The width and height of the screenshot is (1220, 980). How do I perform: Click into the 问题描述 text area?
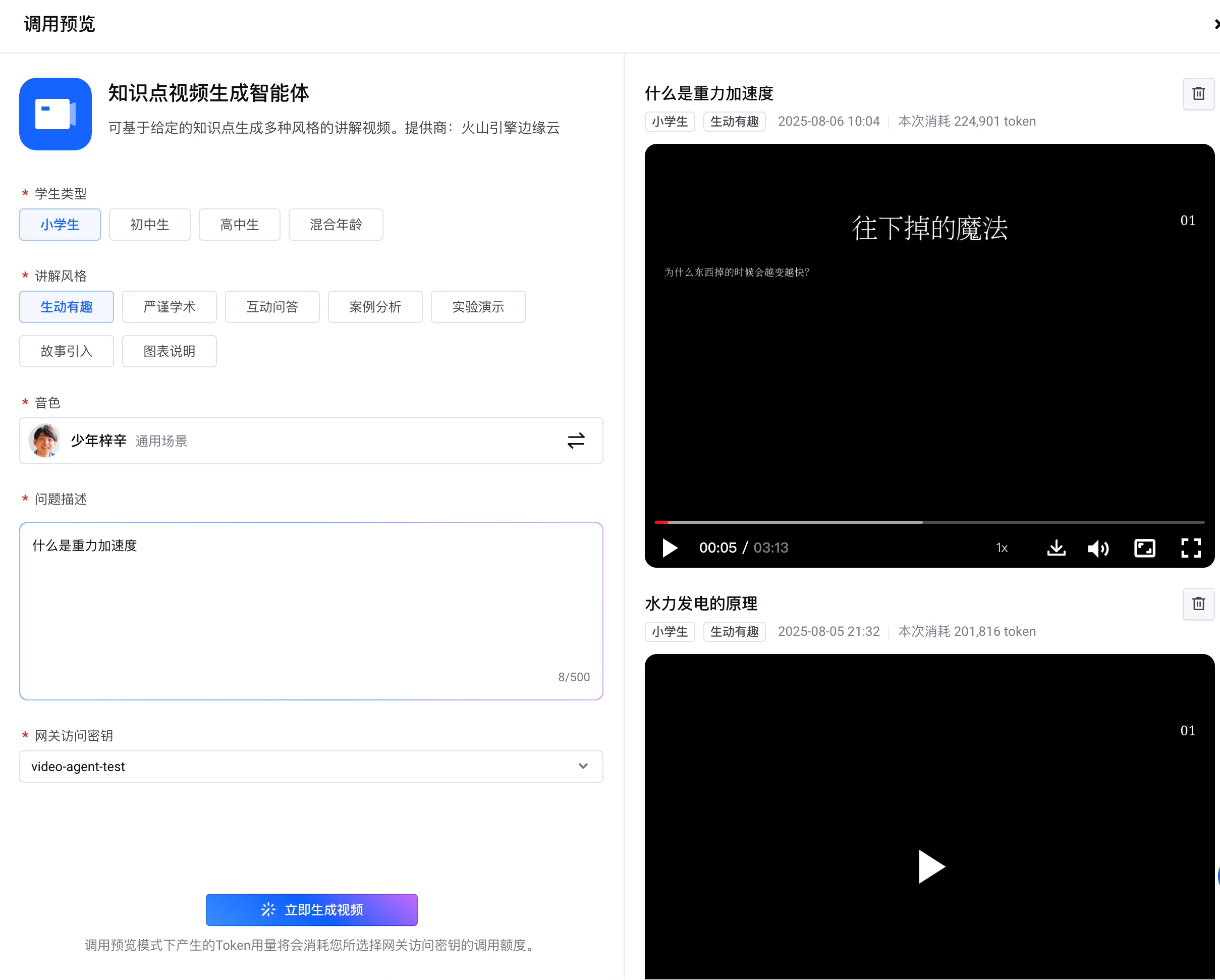tap(311, 610)
